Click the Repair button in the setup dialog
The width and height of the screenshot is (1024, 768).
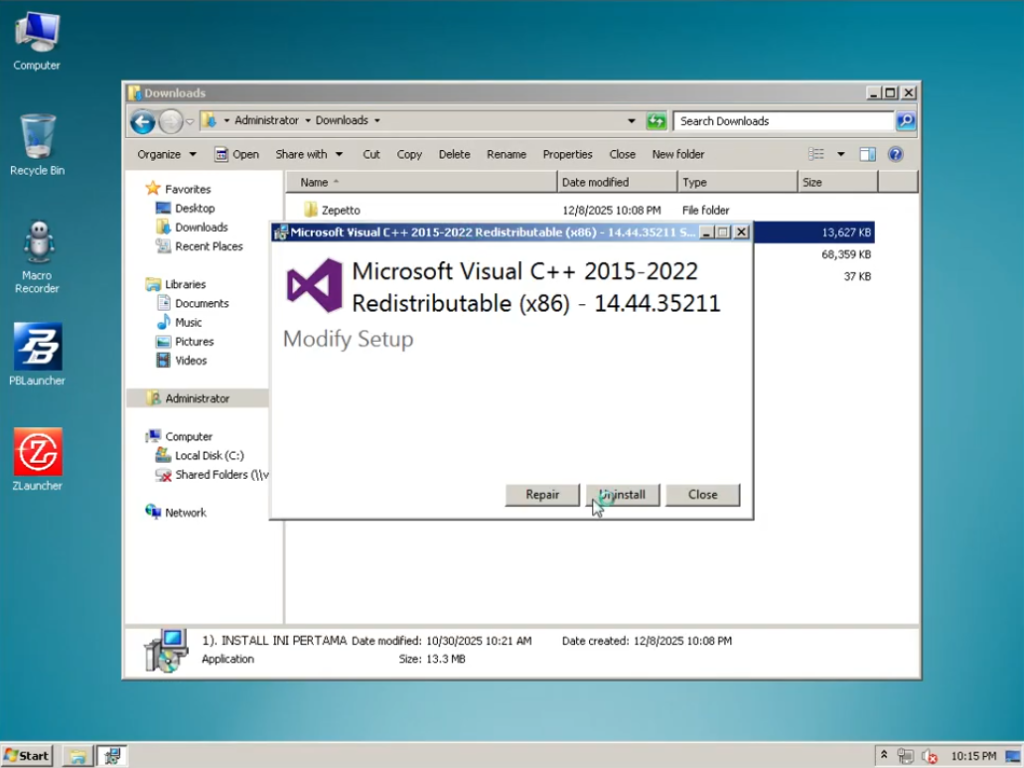542,494
